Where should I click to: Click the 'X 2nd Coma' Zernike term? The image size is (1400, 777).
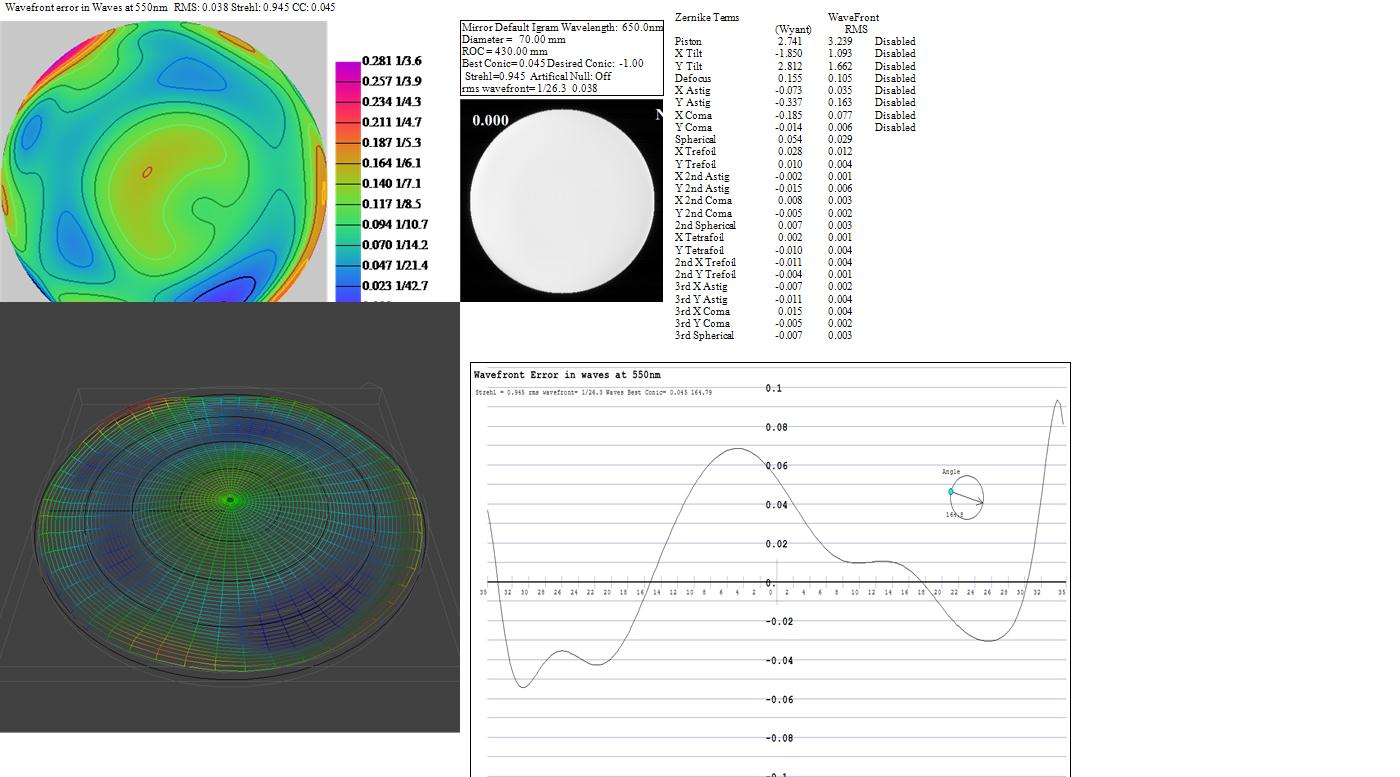[703, 201]
